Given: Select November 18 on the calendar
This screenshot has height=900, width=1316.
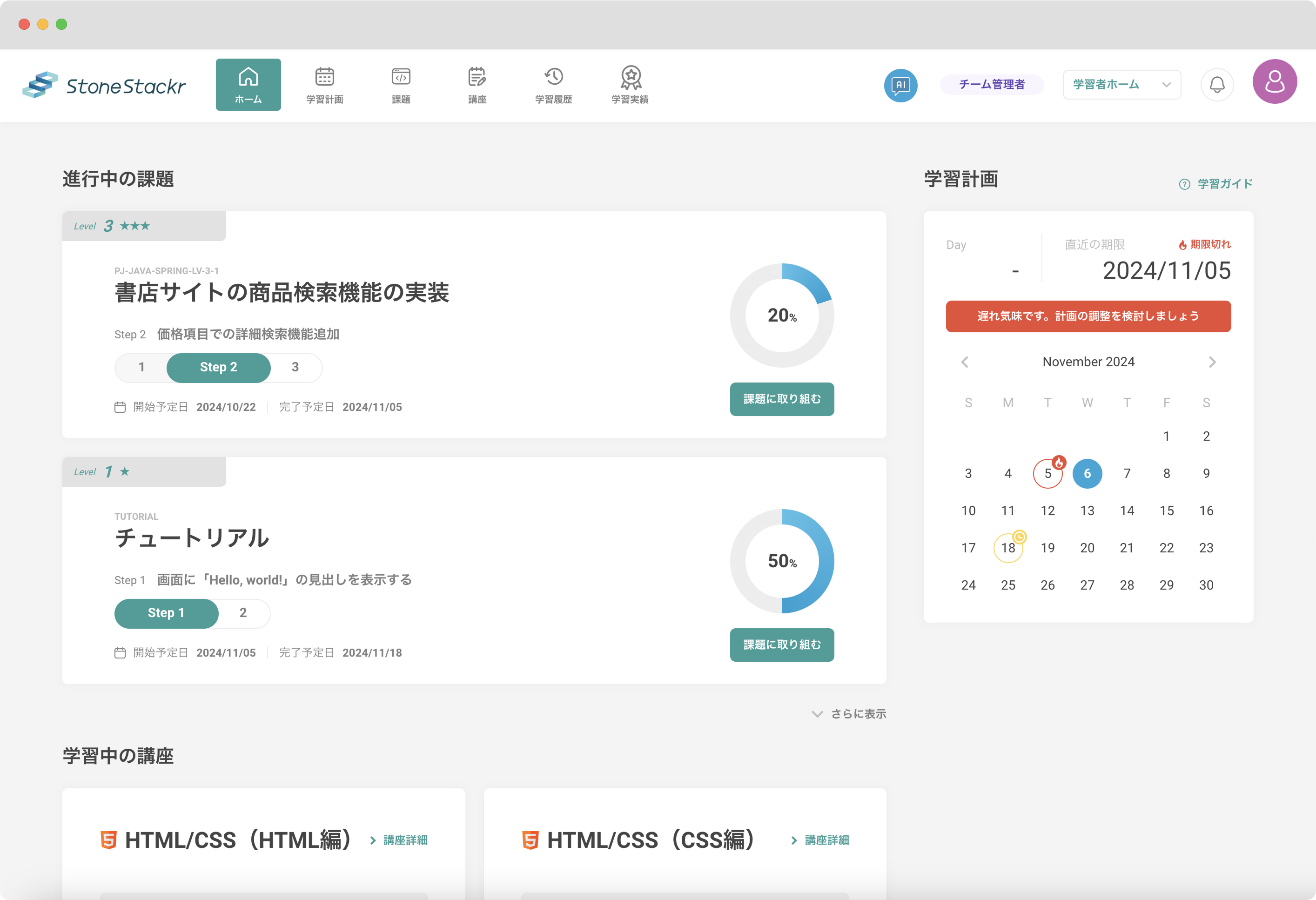Looking at the screenshot, I should (x=1008, y=548).
